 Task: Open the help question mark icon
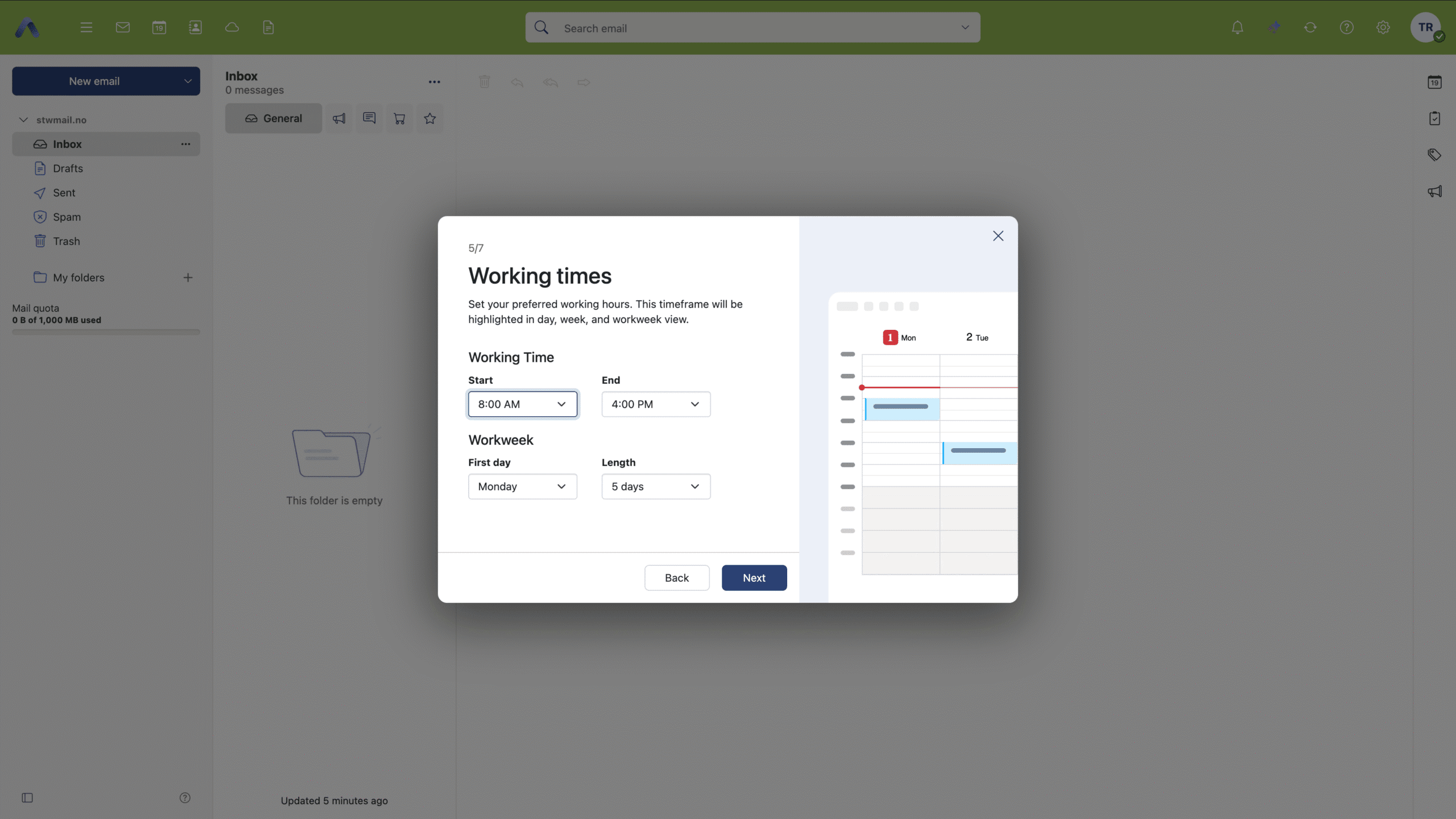[1346, 27]
